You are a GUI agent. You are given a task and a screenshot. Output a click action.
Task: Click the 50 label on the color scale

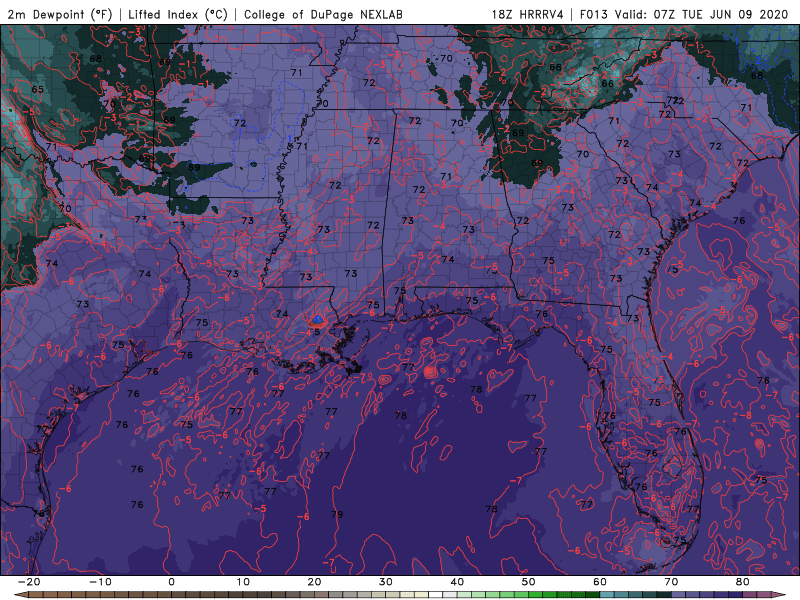(x=529, y=582)
